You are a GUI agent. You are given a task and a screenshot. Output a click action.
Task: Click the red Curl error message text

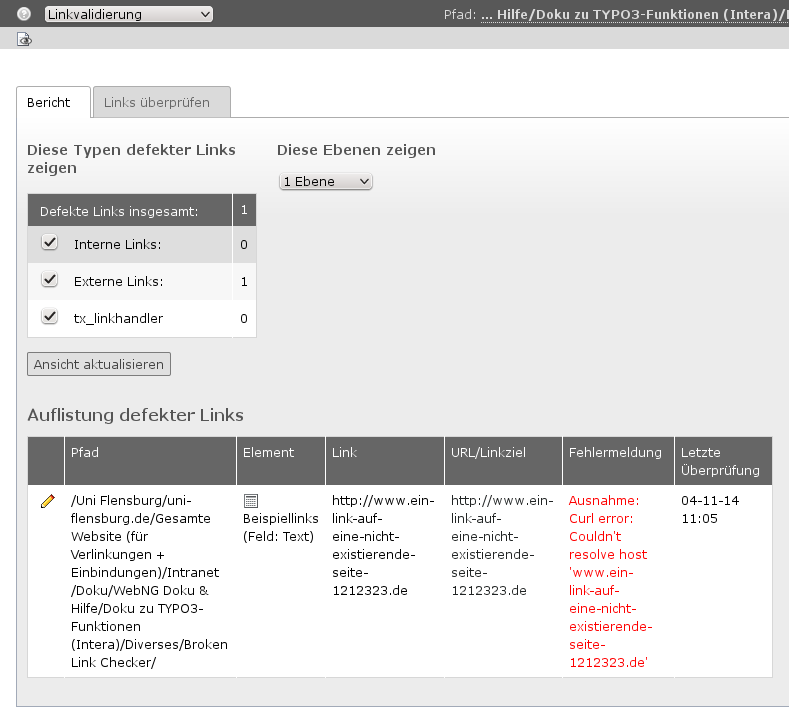click(610, 580)
